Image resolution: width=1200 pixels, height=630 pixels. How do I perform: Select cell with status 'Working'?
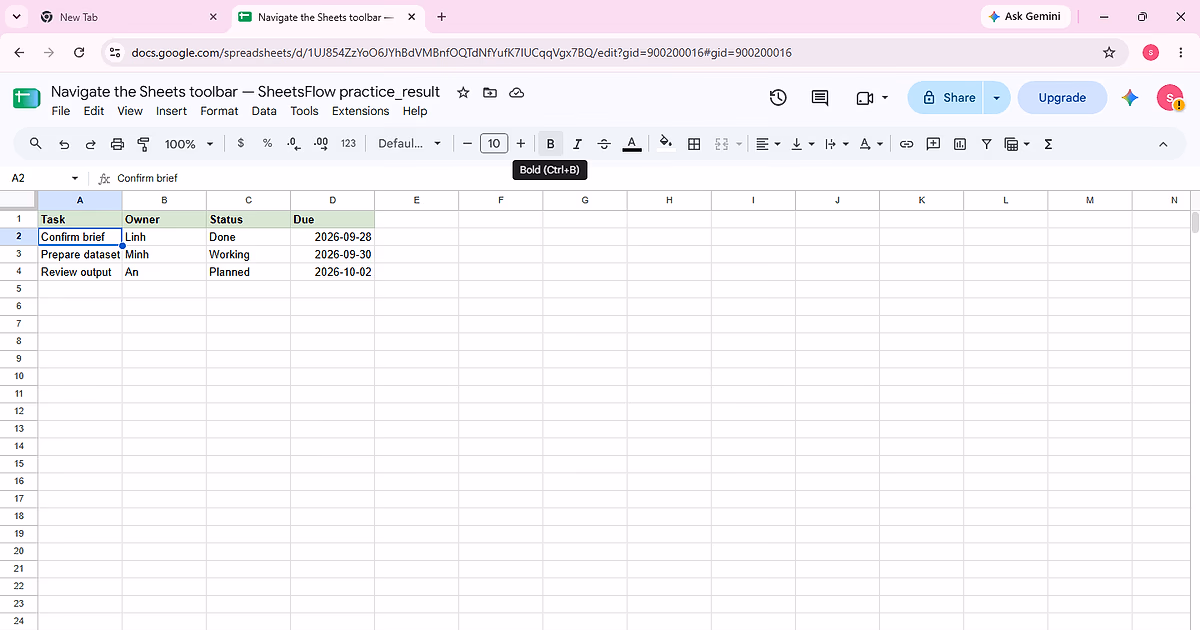(248, 255)
